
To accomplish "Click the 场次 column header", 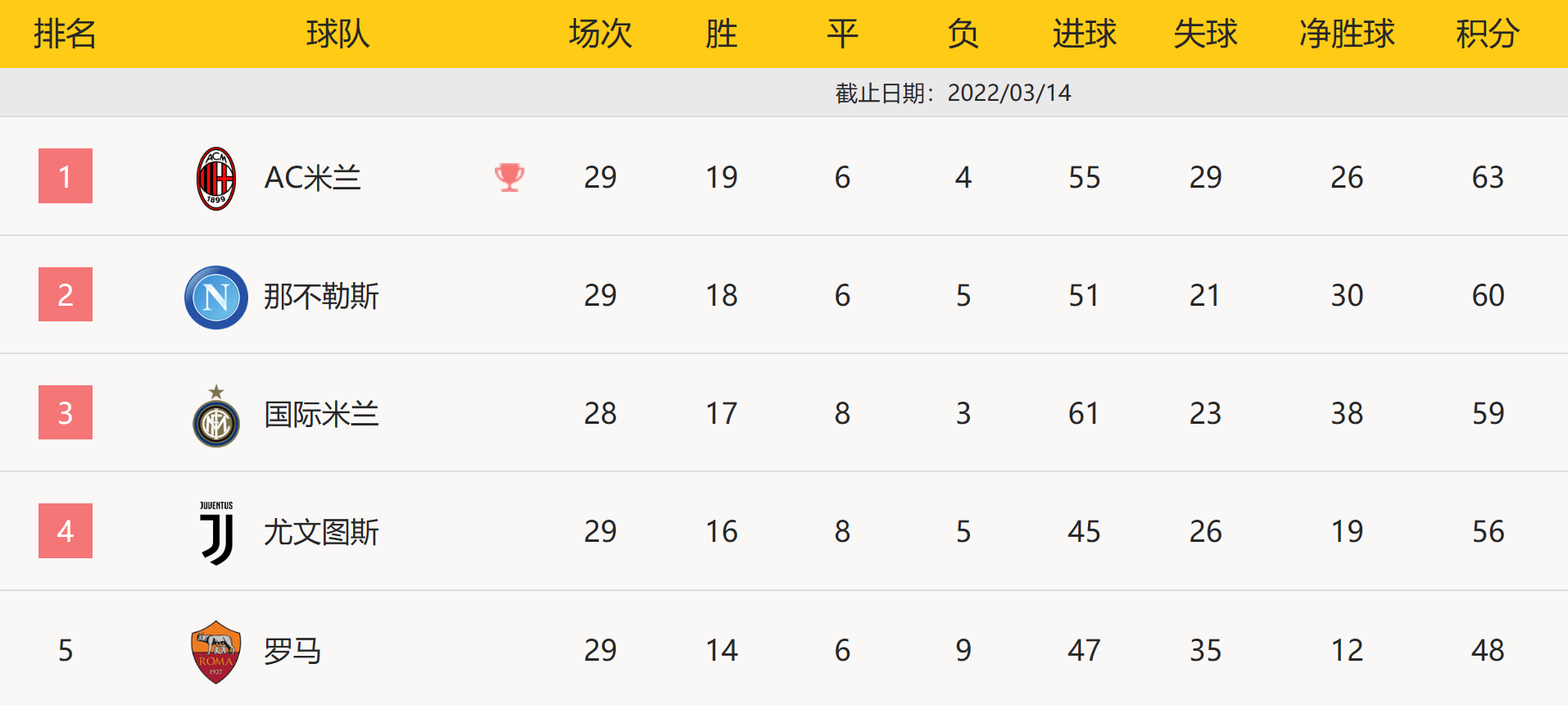I will click(x=600, y=34).
